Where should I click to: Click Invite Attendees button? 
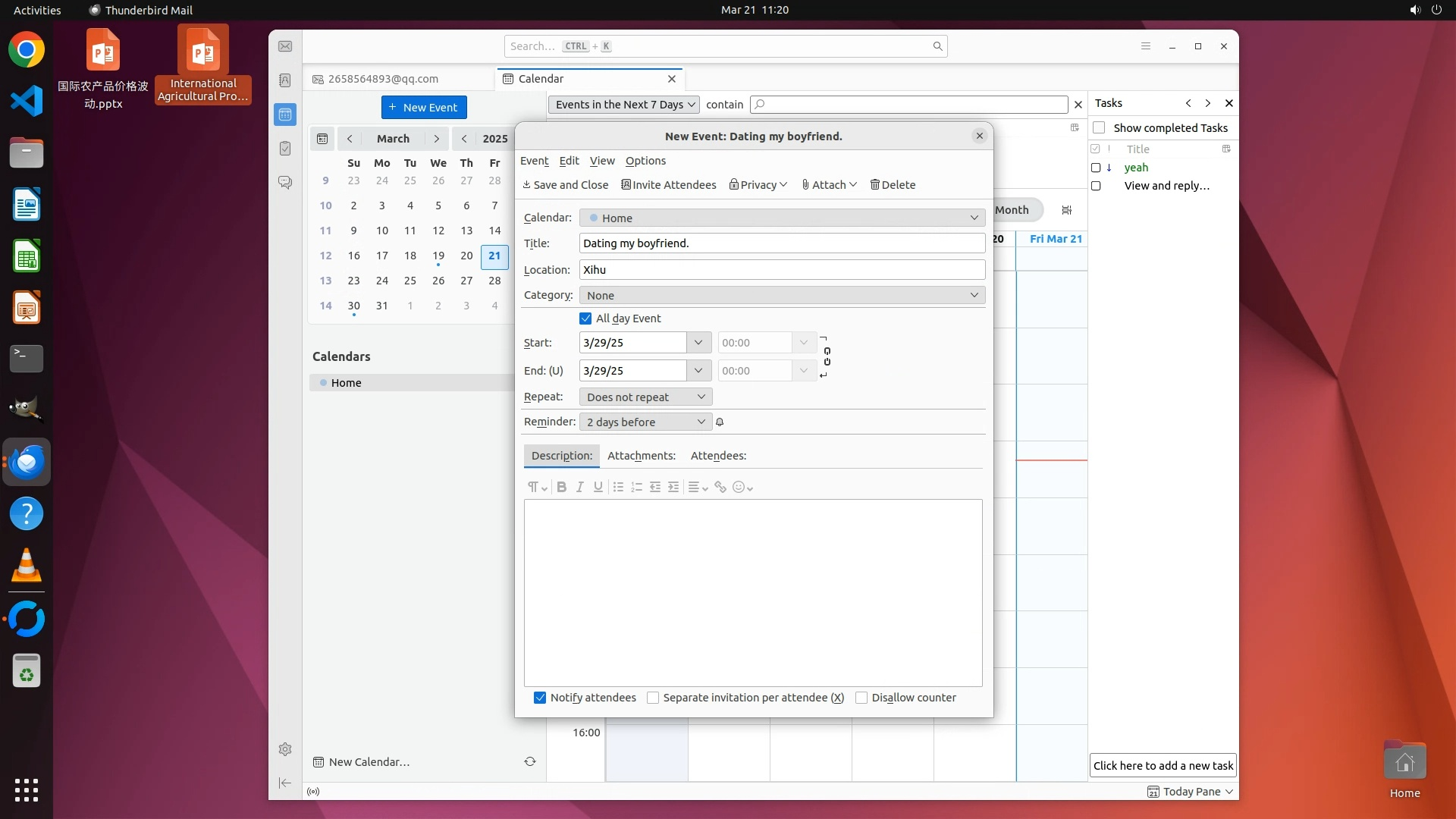click(669, 185)
